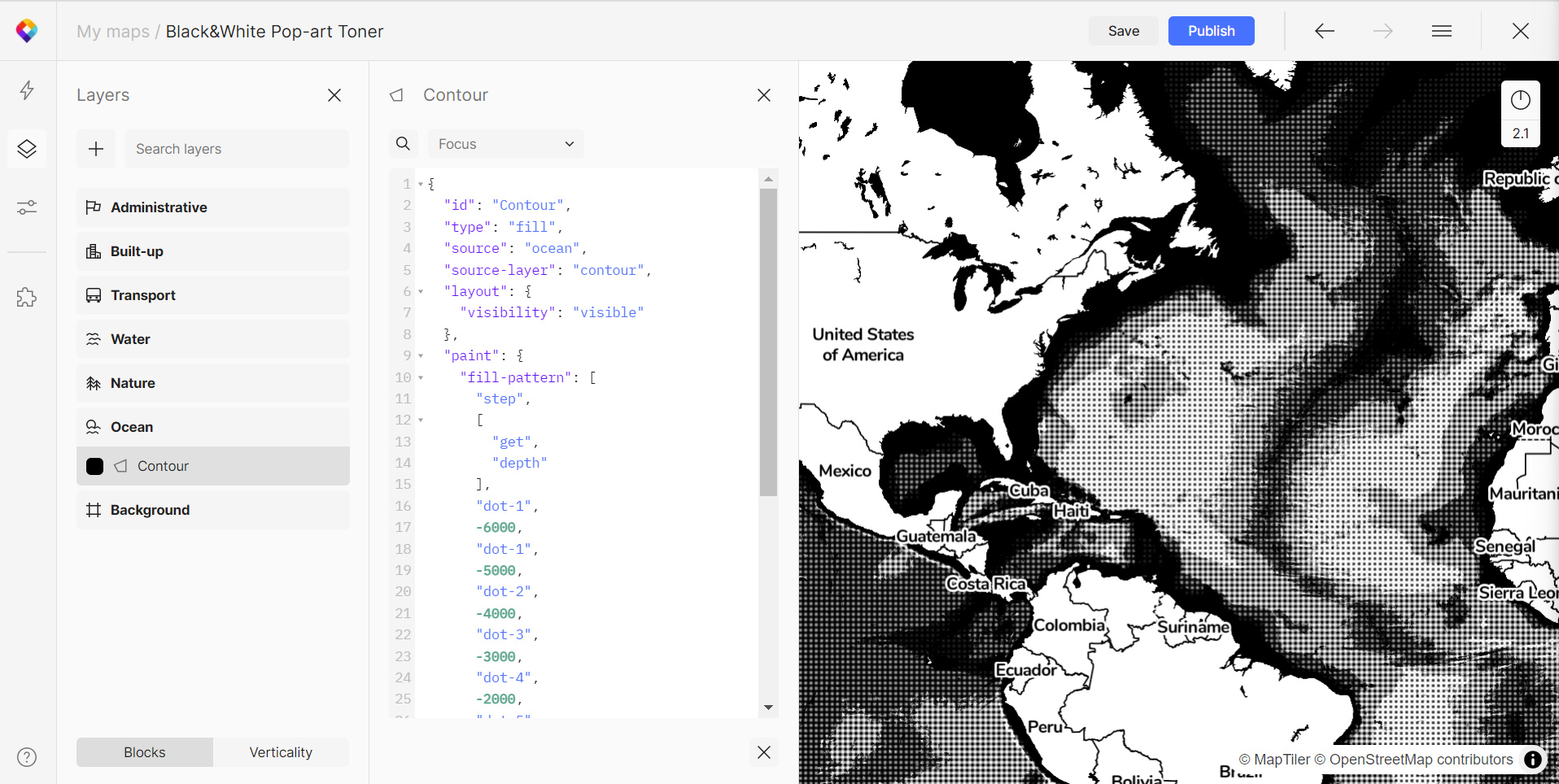The image size is (1559, 784).
Task: Select the Administrative layer group
Action: (x=213, y=207)
